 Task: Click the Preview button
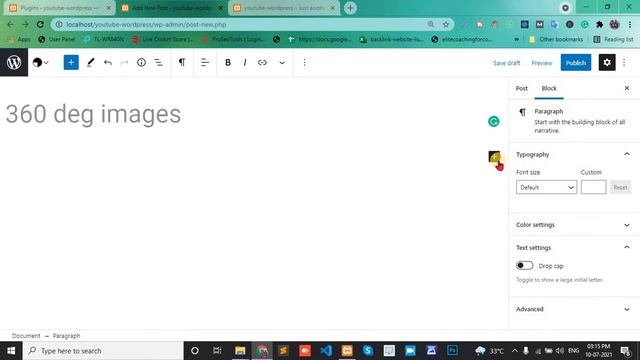pyautogui.click(x=542, y=63)
